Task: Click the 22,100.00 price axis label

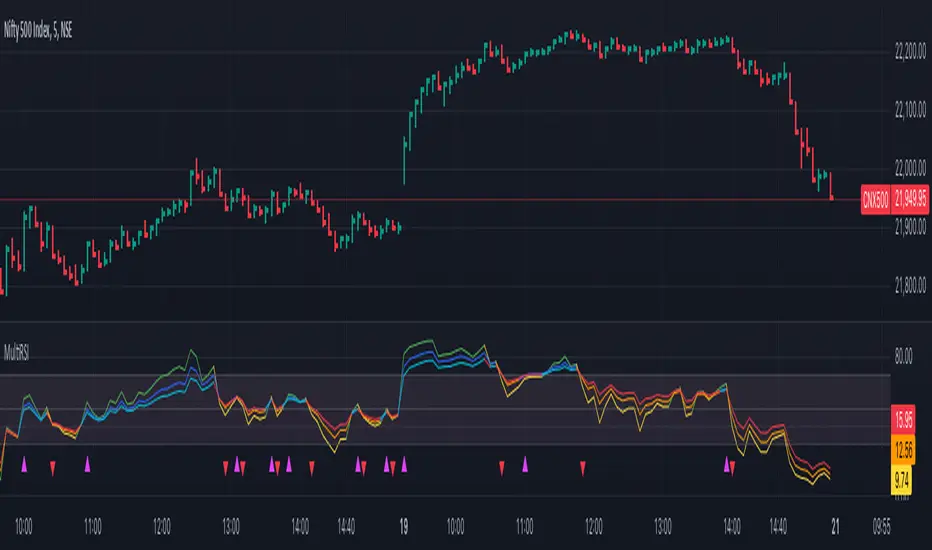Action: click(910, 109)
